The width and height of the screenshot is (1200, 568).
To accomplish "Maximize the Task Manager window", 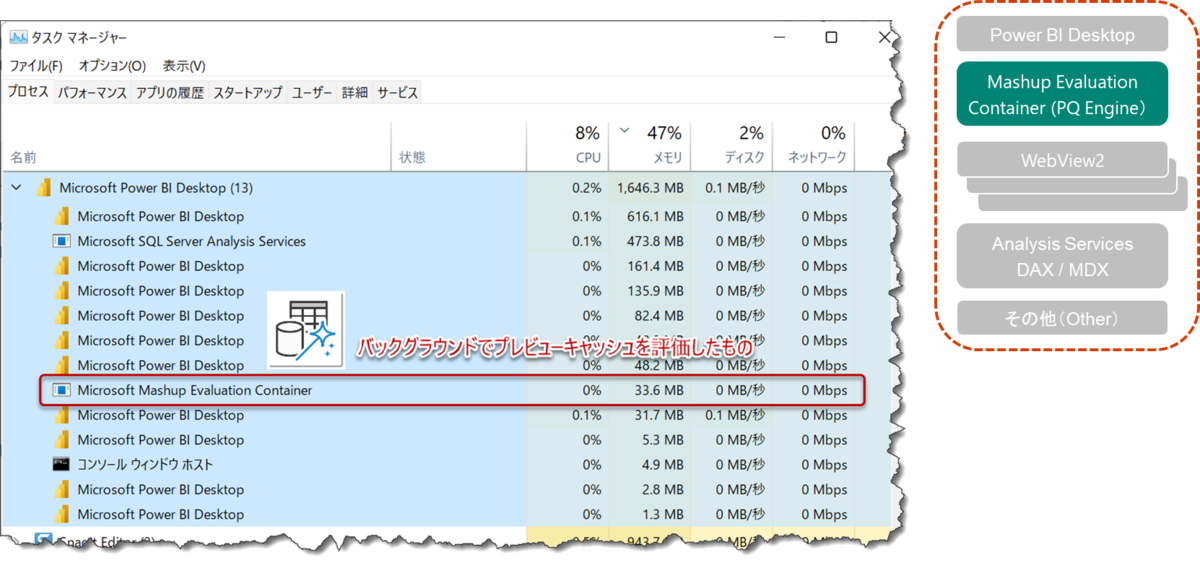I will pyautogui.click(x=831, y=37).
